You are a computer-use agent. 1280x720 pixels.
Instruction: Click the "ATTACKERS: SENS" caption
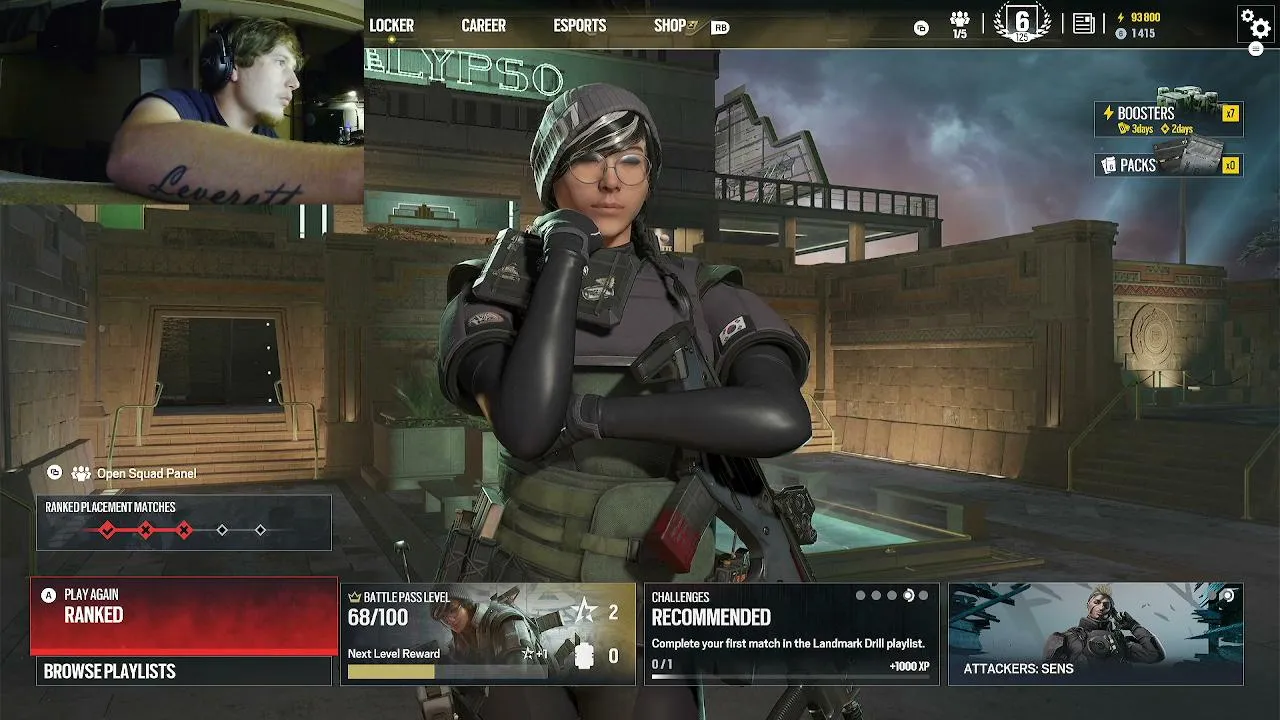point(1018,668)
